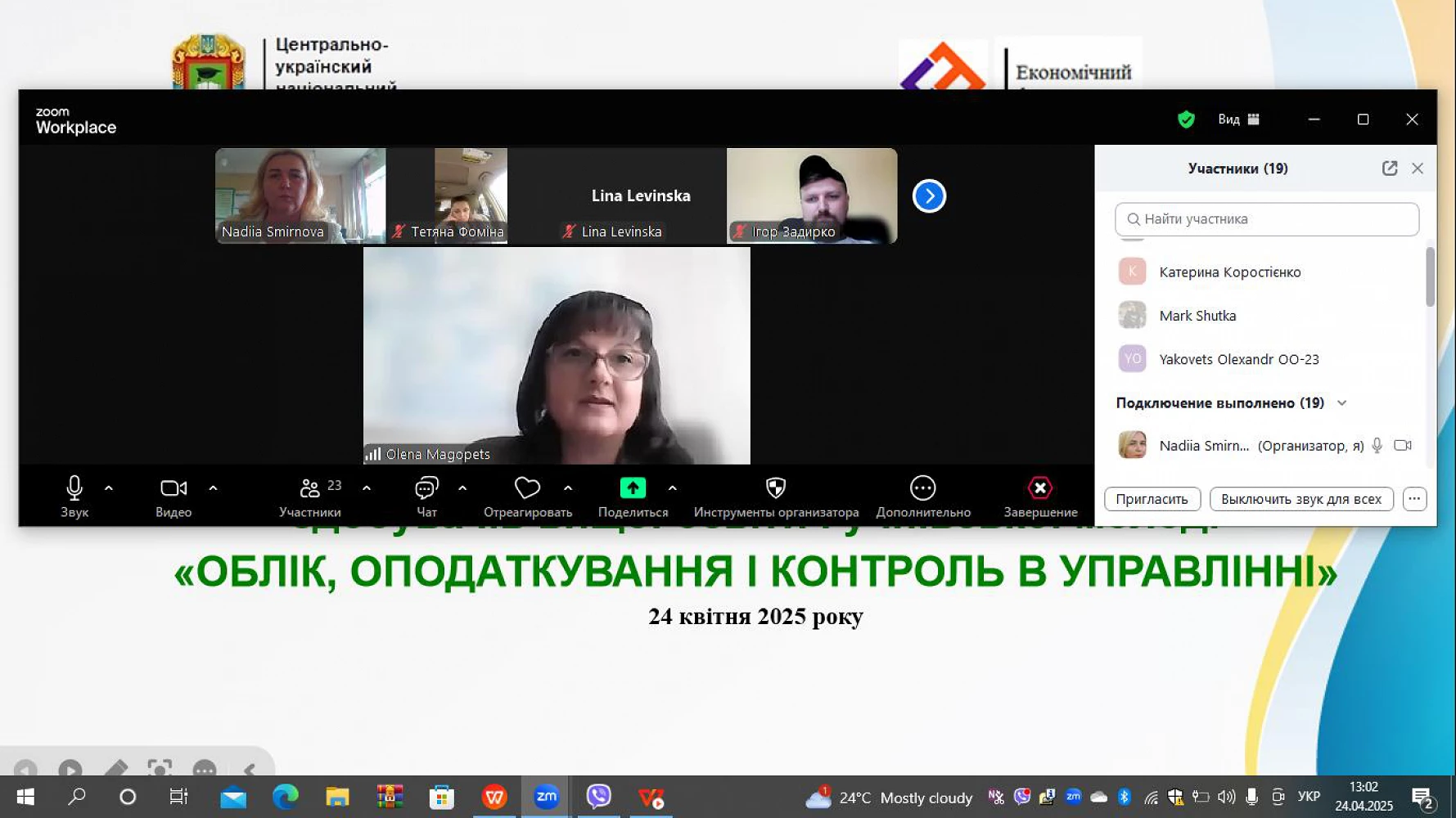The image size is (1456, 818).
Task: Toggle camera icon in Nadiia Smirn row
Action: click(x=1403, y=445)
